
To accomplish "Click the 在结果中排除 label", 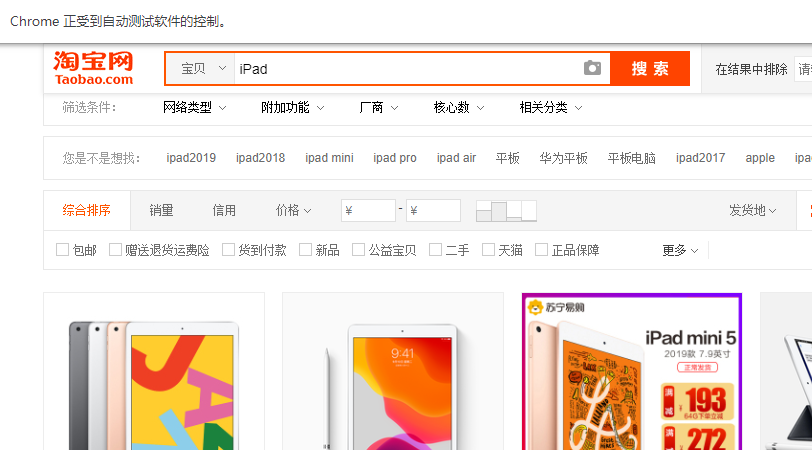I will click(751, 69).
